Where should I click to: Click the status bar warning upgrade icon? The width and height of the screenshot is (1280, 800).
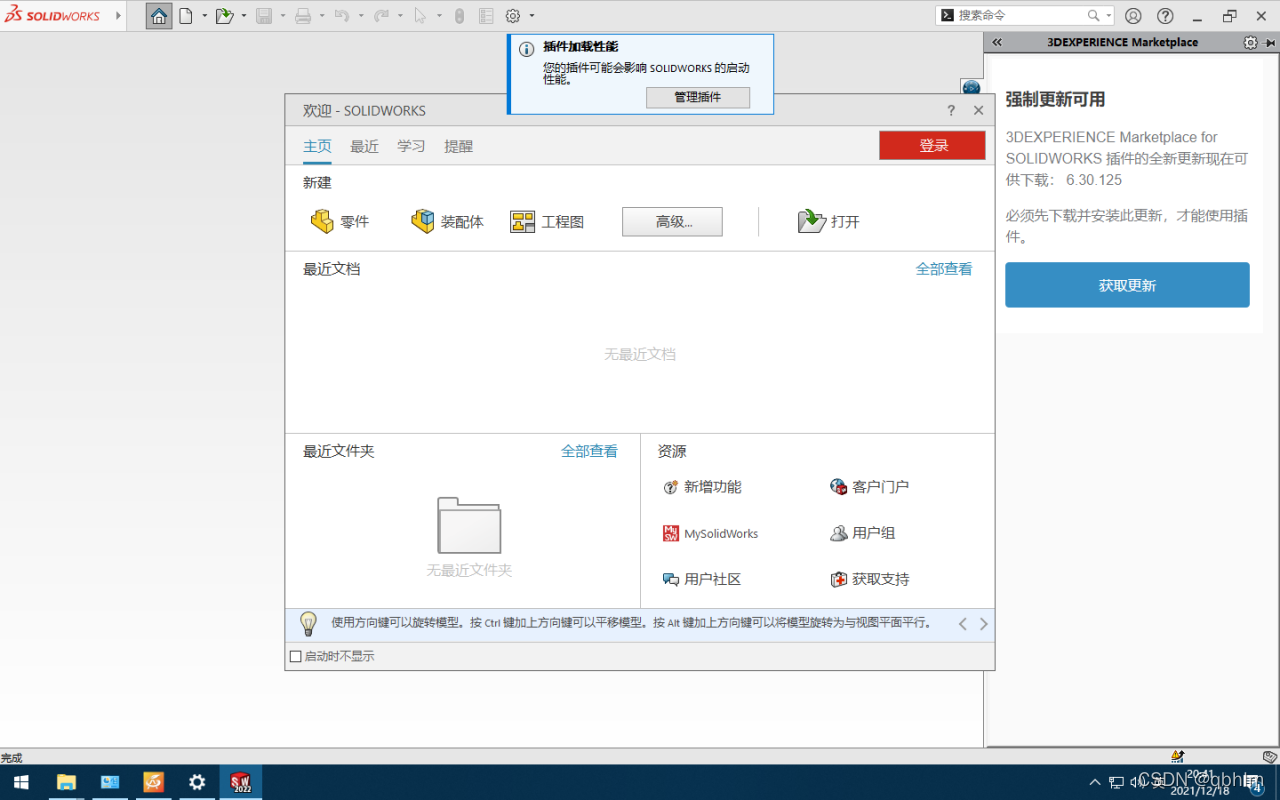pyautogui.click(x=1178, y=757)
